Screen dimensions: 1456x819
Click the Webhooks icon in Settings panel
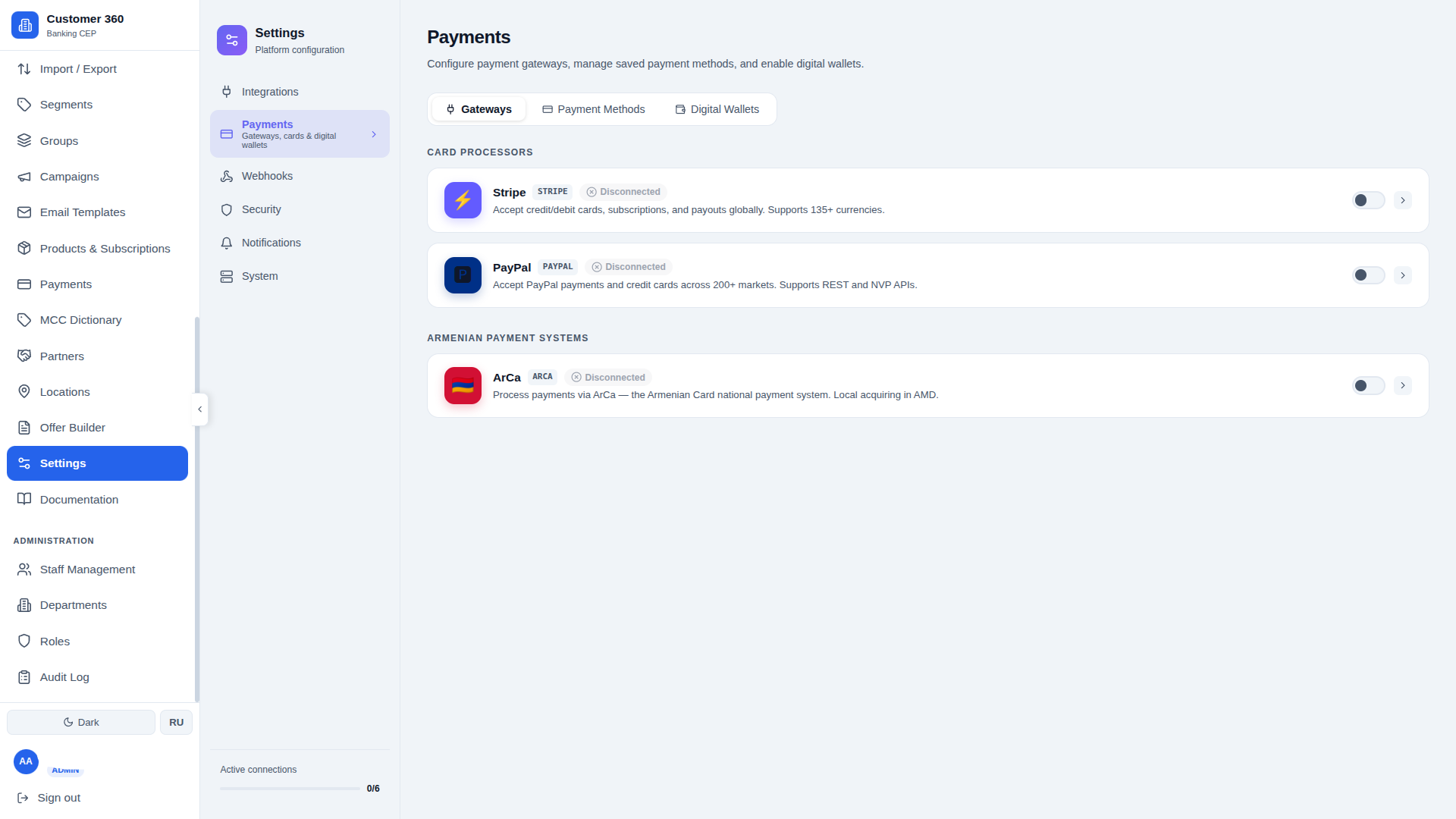click(227, 176)
